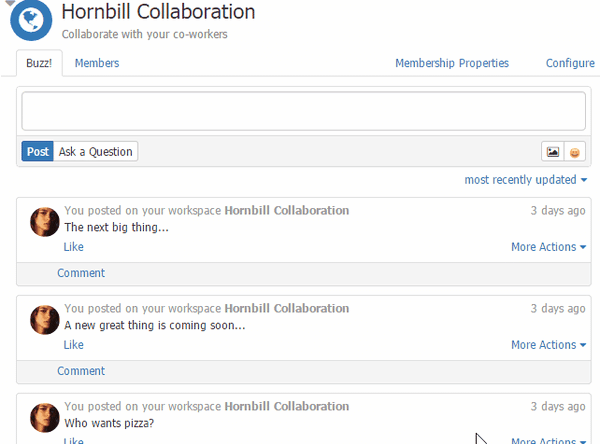Open the Configure link
The height and width of the screenshot is (444, 600).
point(570,63)
